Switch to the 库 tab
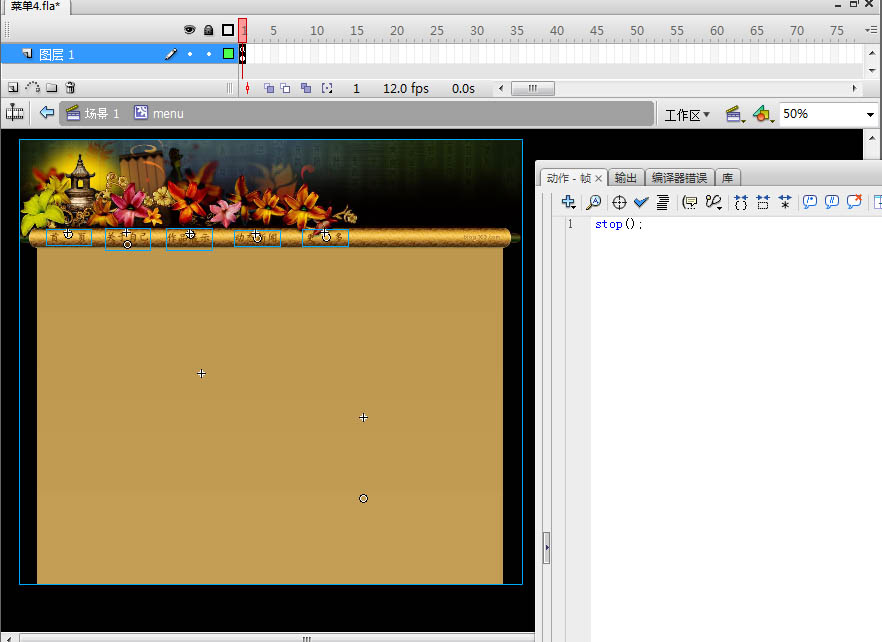The height and width of the screenshot is (642, 882). pyautogui.click(x=727, y=178)
